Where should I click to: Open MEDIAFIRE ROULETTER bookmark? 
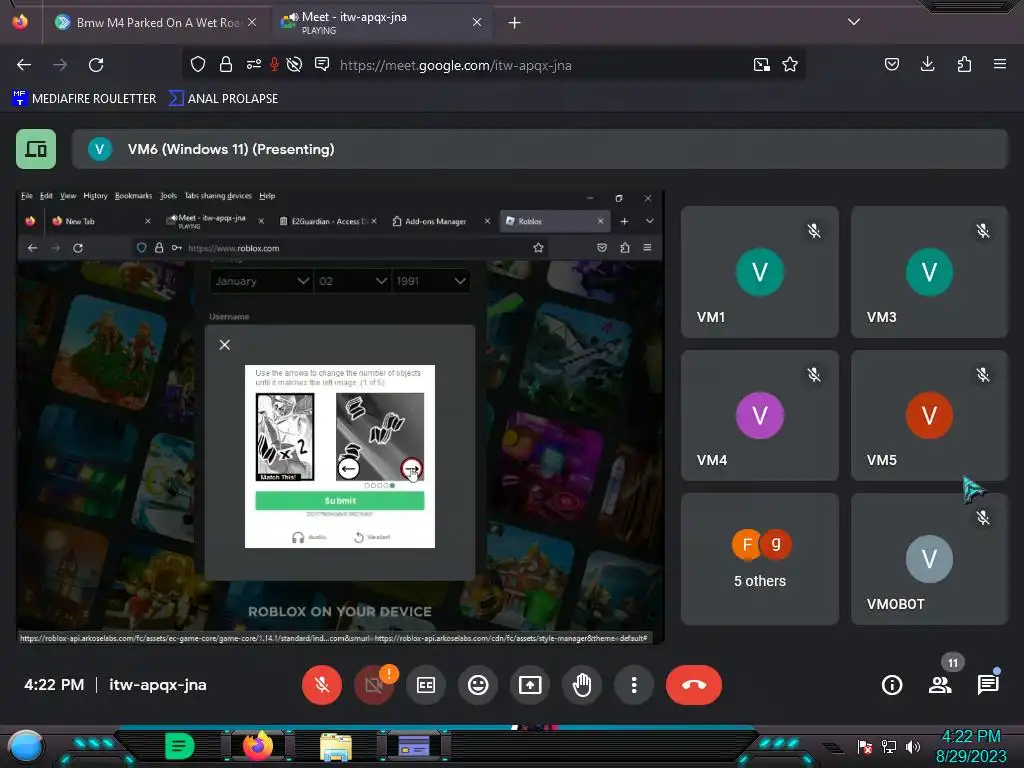coord(84,99)
